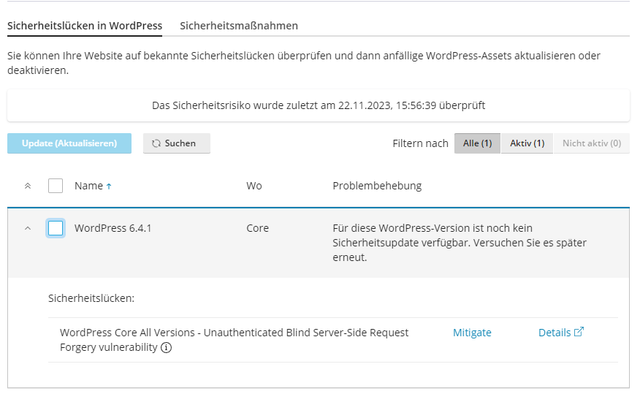The image size is (640, 400).
Task: Collapse all rows with double chevron
Action: [x=28, y=186]
